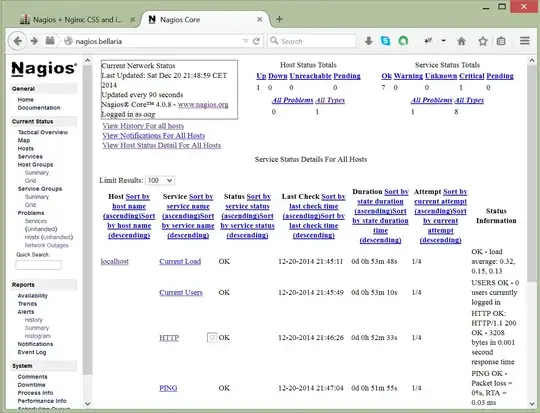Open a new tab with plus icon

coord(279,19)
